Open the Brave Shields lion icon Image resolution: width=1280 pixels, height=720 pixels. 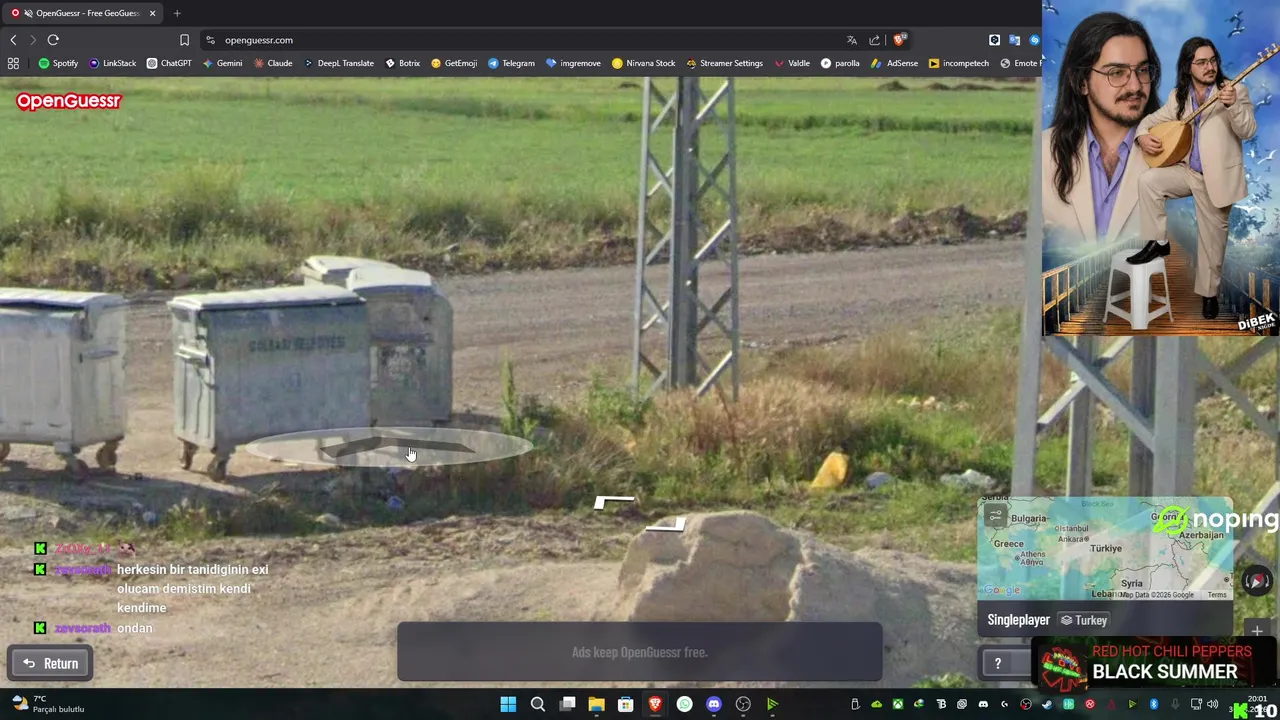(899, 40)
